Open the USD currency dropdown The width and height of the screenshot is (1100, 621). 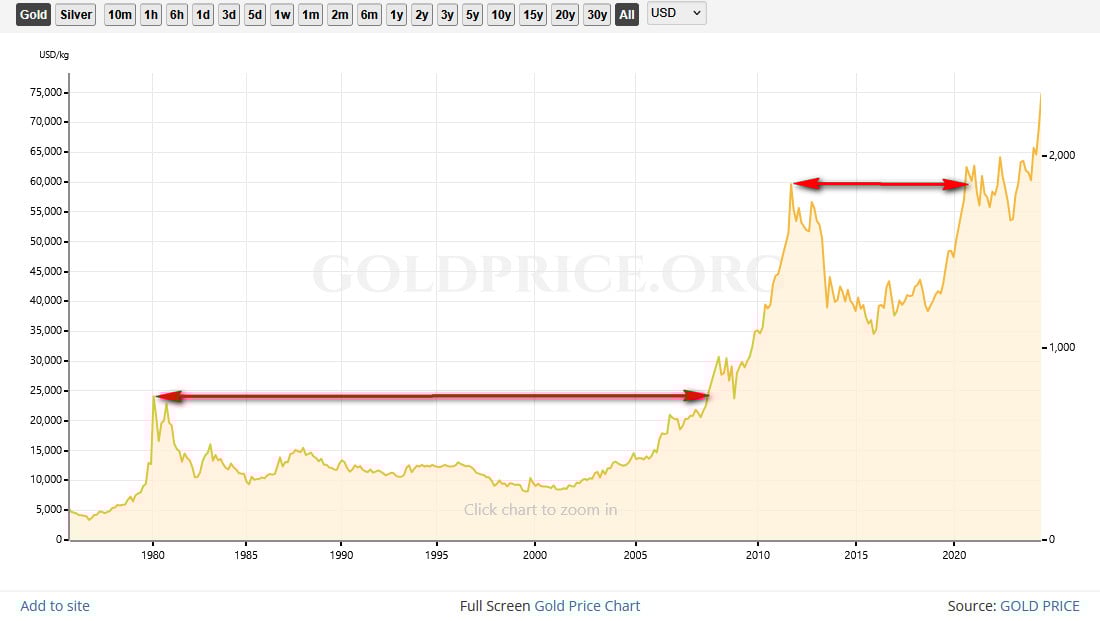[x=677, y=14]
